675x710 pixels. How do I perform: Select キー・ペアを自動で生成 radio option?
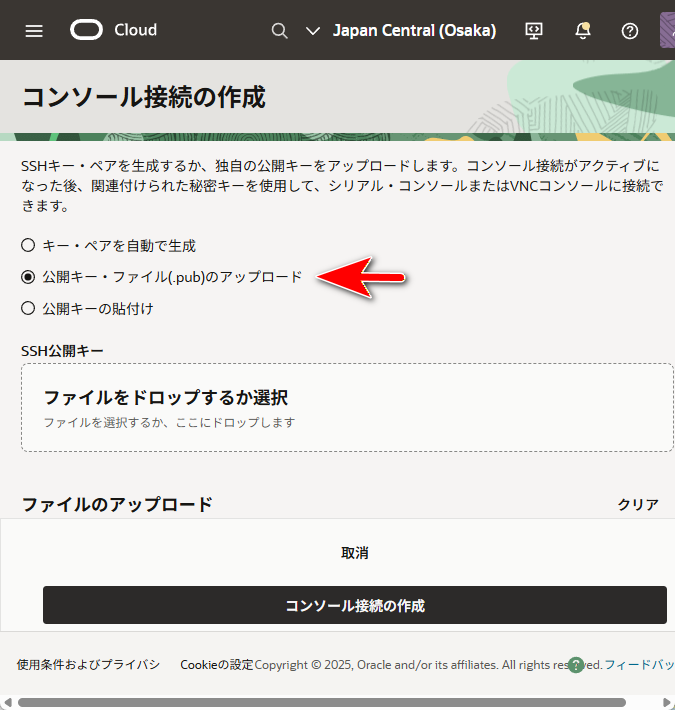[x=28, y=245]
